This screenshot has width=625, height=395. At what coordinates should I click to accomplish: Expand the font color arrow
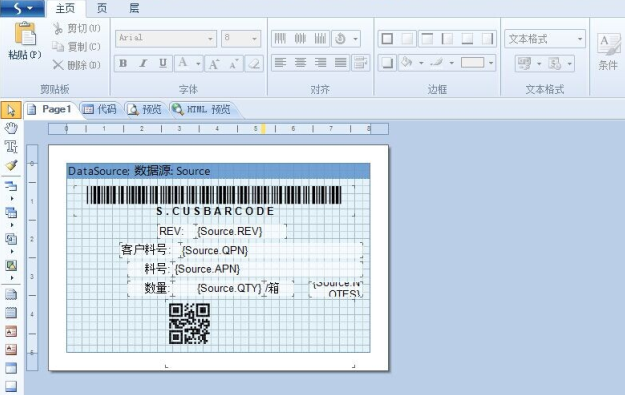[x=198, y=64]
